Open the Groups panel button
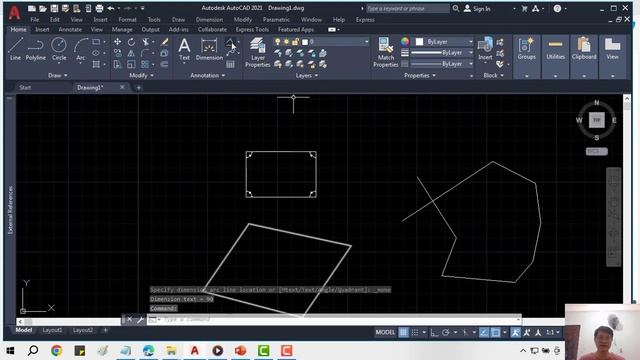The width and height of the screenshot is (640, 360). (x=527, y=49)
